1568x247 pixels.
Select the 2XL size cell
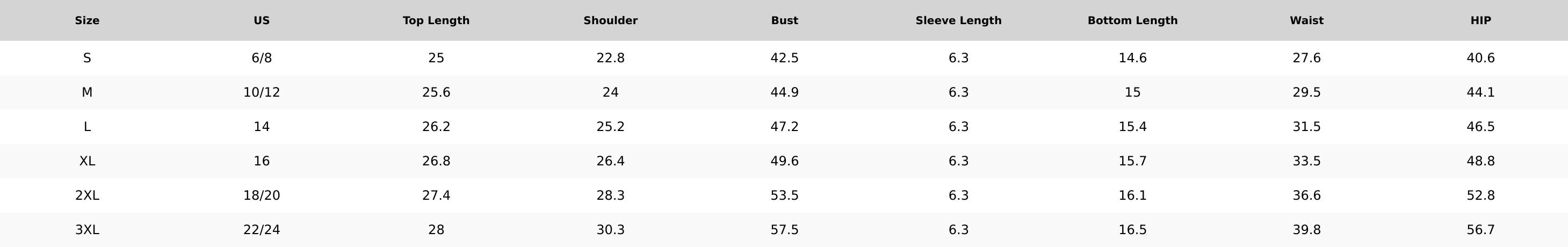coord(87,195)
